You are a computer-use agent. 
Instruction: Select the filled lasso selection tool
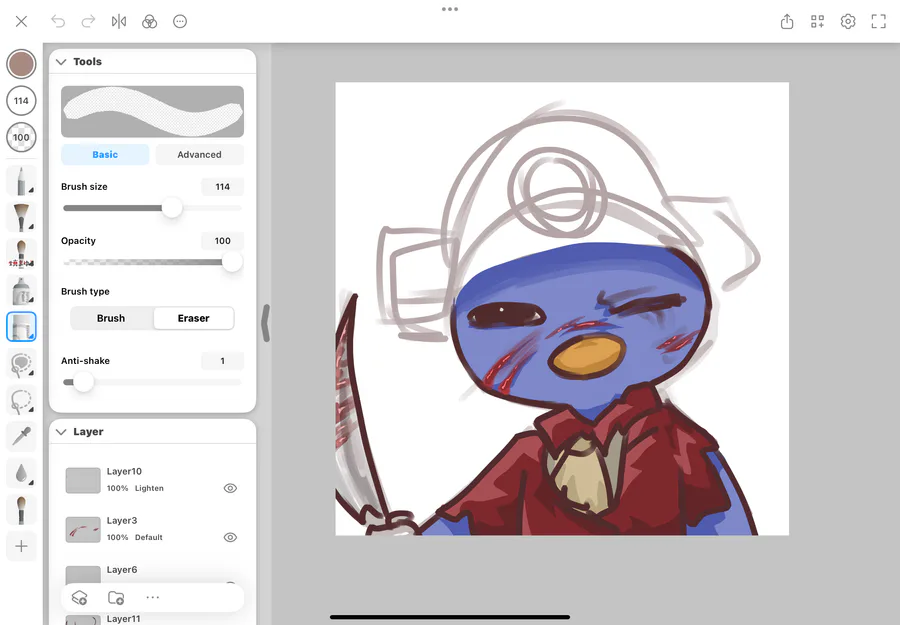click(x=21, y=364)
